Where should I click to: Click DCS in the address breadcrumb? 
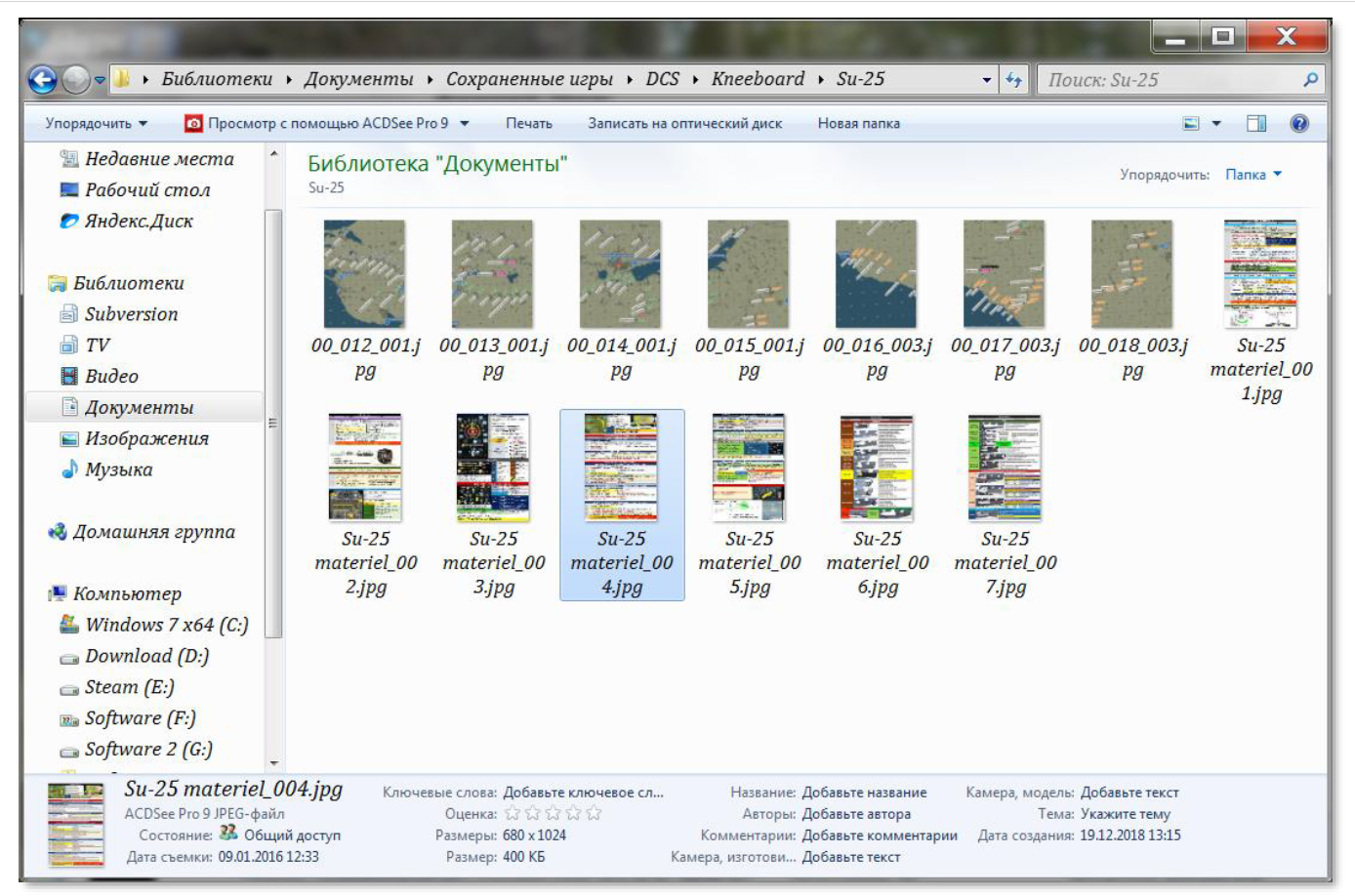click(662, 79)
